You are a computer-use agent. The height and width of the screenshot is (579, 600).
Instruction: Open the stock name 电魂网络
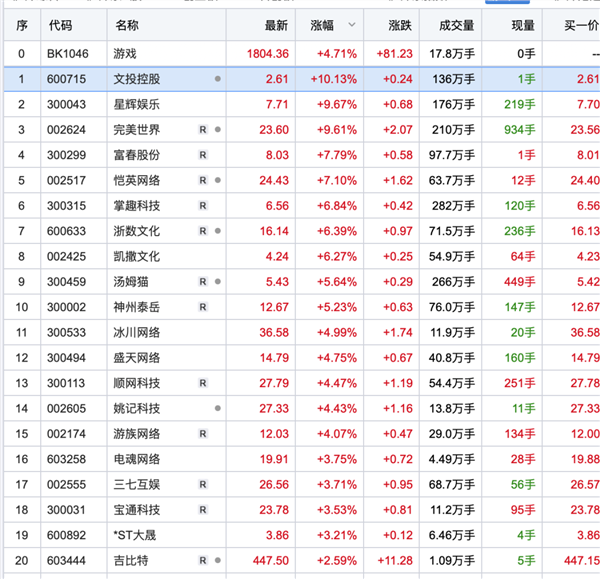pyautogui.click(x=137, y=460)
